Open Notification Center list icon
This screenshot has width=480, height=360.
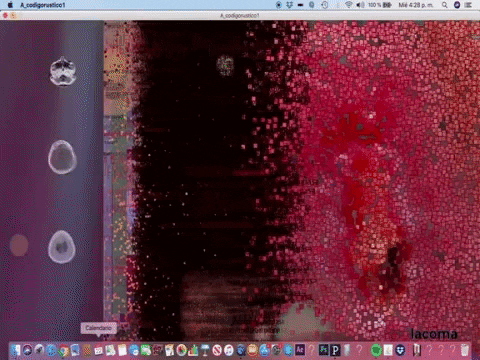point(469,5)
